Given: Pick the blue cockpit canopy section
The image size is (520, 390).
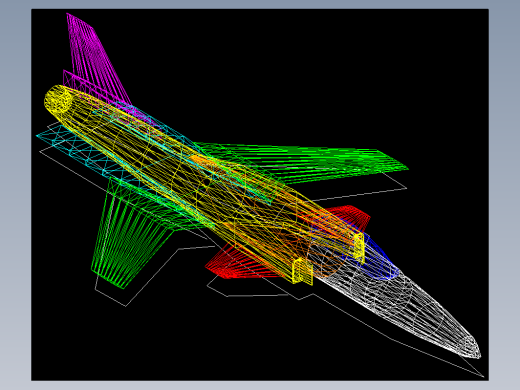Looking at the screenshot, I should tap(380, 258).
